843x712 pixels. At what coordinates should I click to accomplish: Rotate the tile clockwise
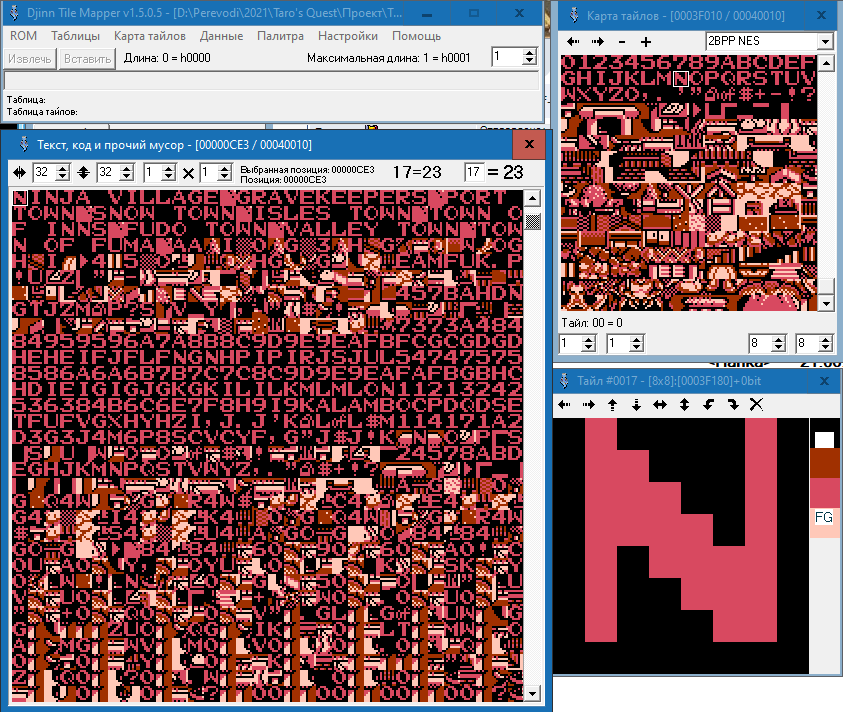coord(732,404)
